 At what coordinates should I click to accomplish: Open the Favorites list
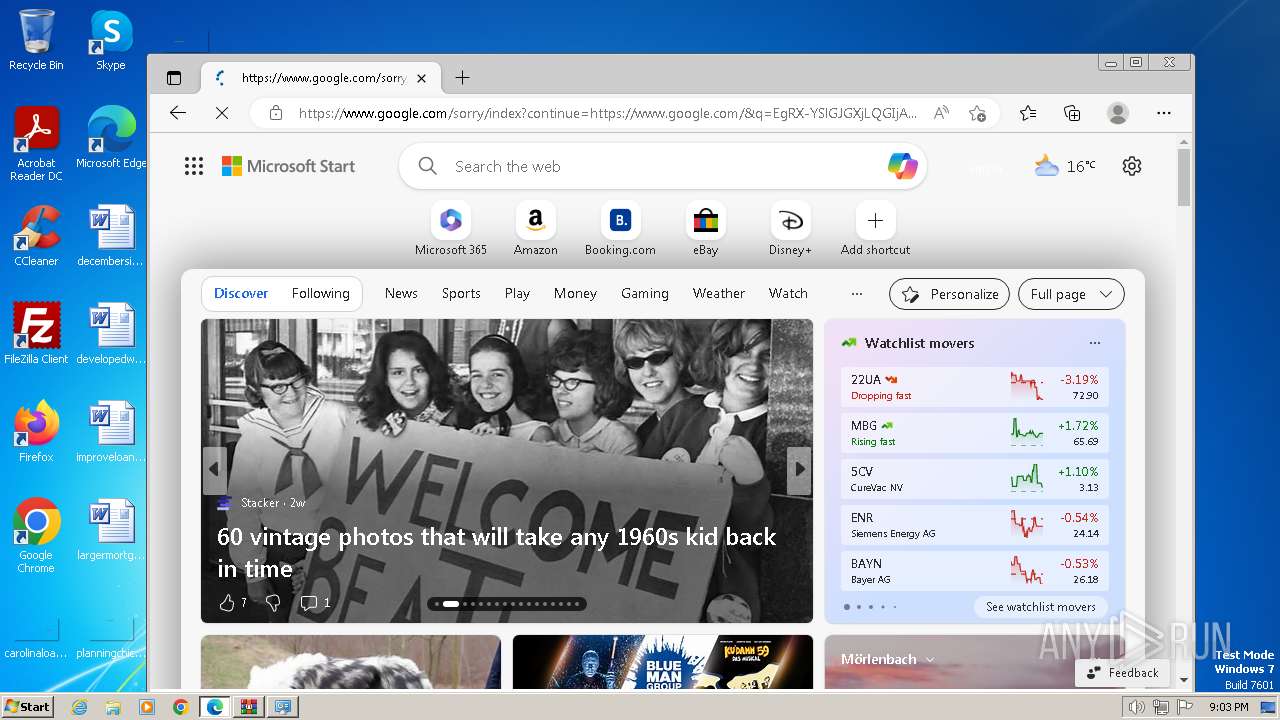pos(1028,113)
